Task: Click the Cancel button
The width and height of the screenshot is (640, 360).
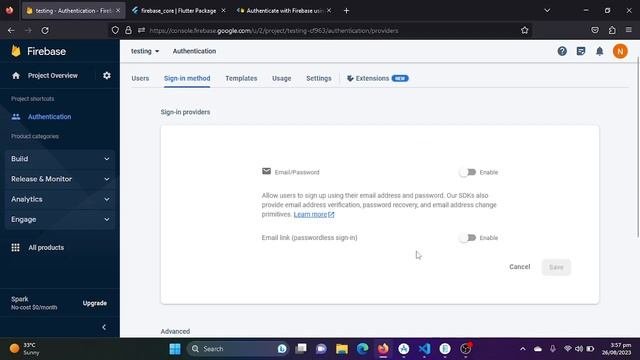Action: tap(520, 267)
